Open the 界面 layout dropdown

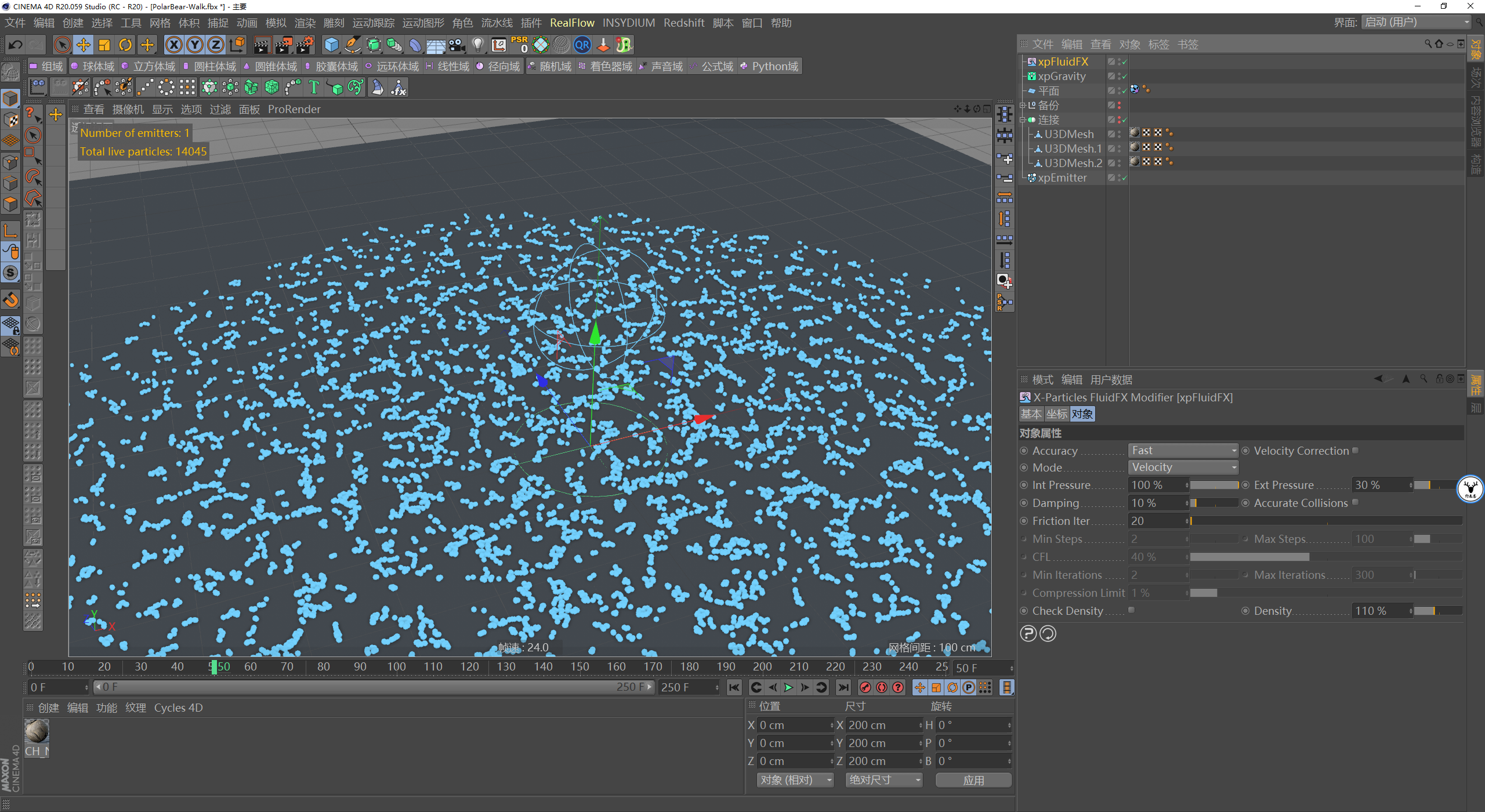(1417, 23)
